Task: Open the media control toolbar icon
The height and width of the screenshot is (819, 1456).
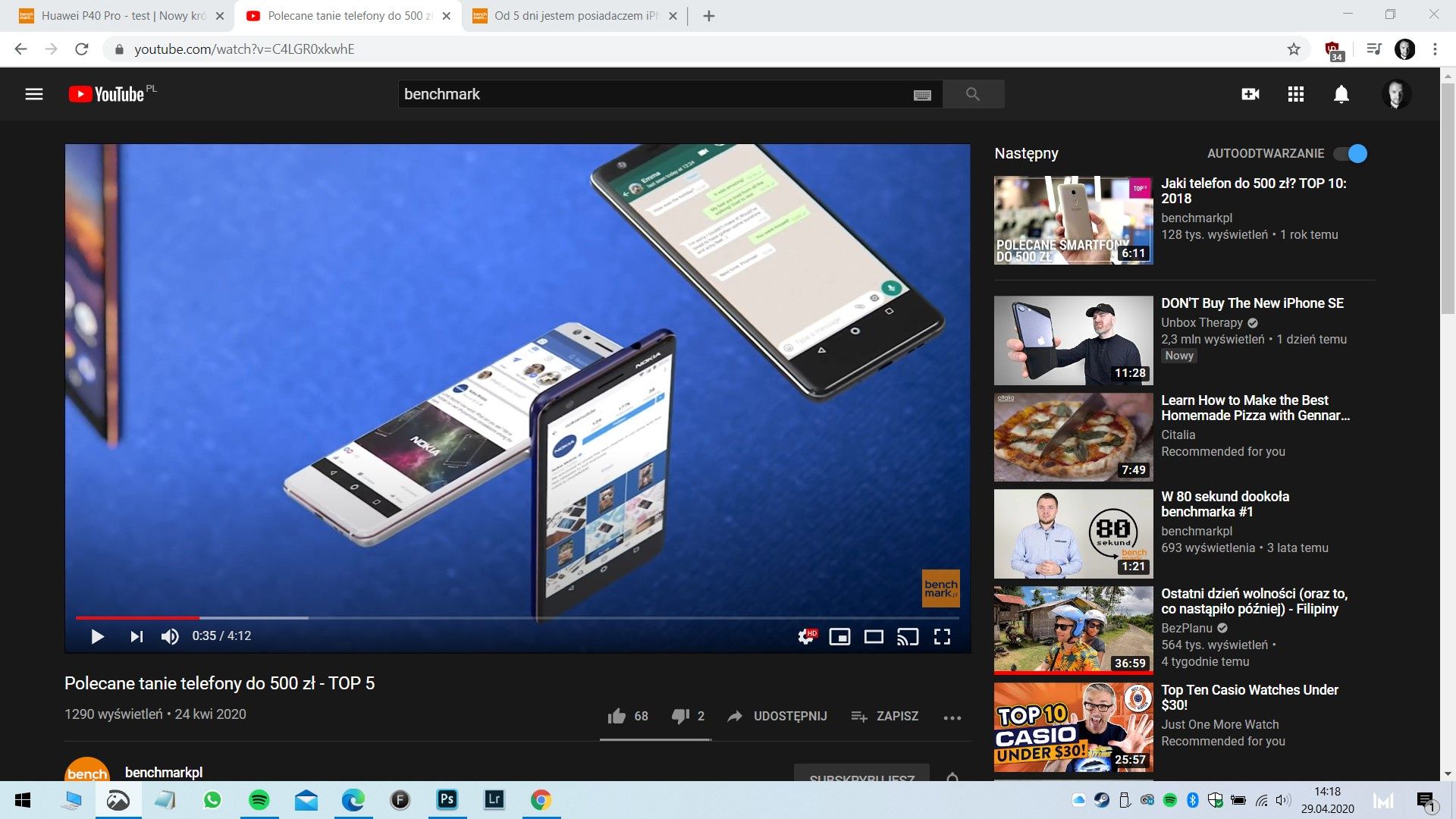Action: pos(1373,49)
